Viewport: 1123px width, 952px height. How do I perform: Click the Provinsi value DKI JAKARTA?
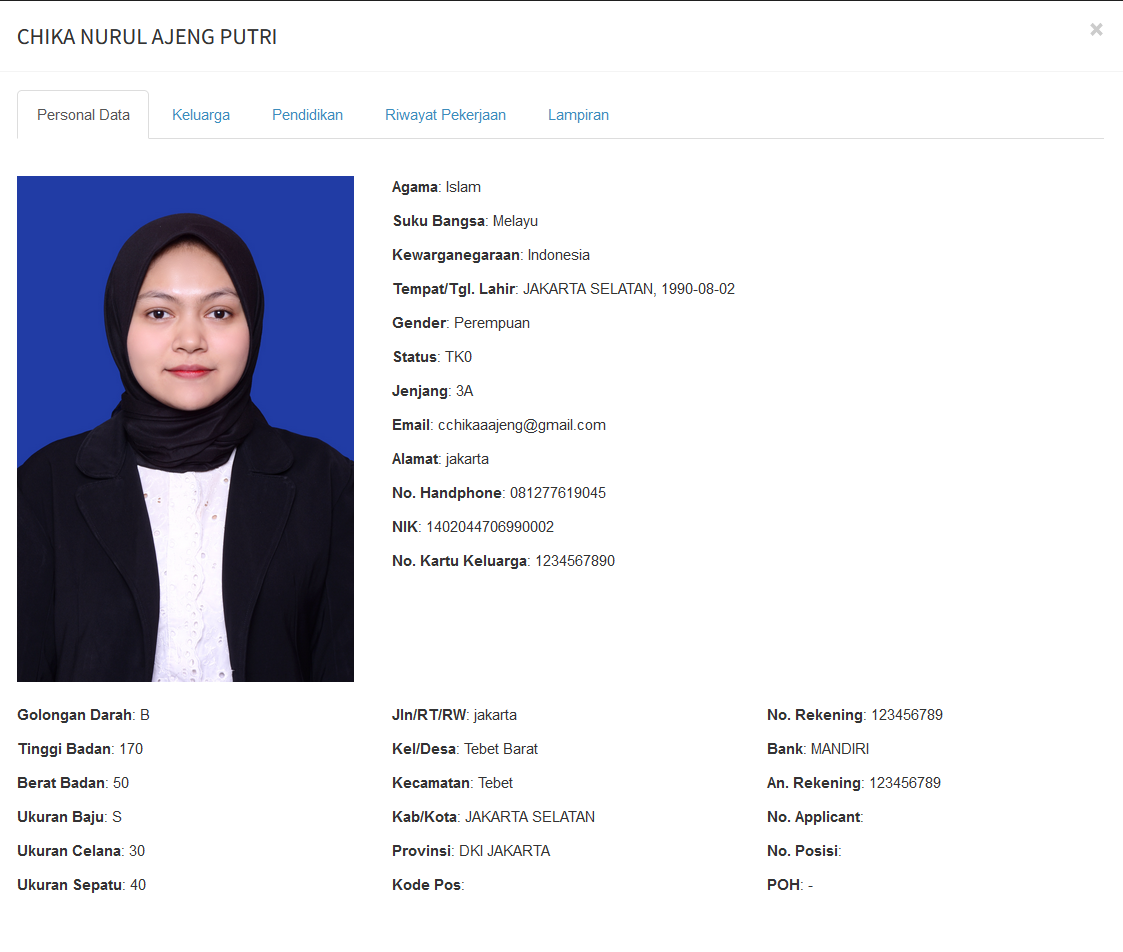click(x=504, y=851)
